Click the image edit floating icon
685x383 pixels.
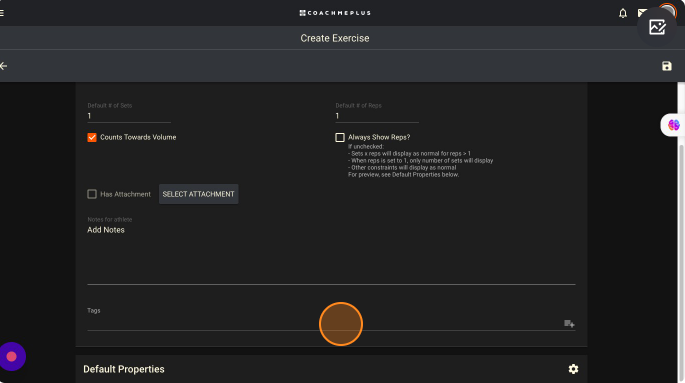pos(657,27)
